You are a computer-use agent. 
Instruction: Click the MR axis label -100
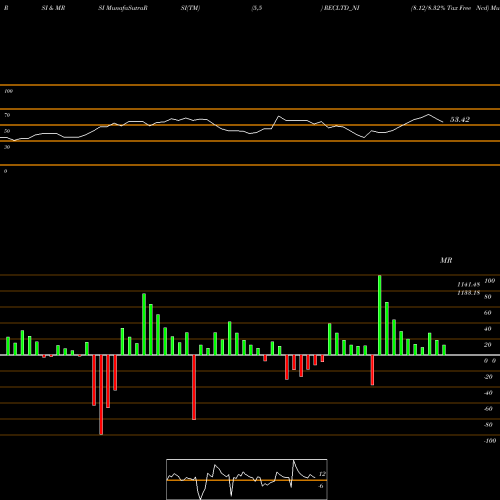click(x=490, y=441)
